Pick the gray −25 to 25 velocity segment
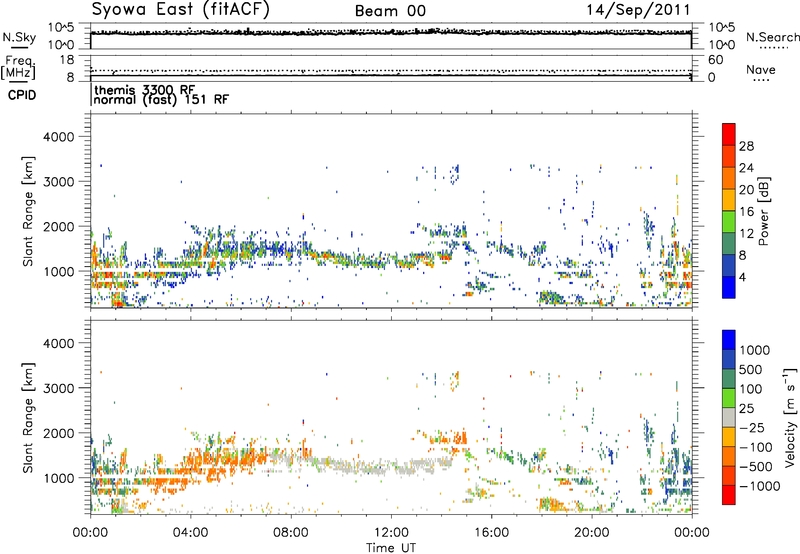 pyautogui.click(x=729, y=418)
